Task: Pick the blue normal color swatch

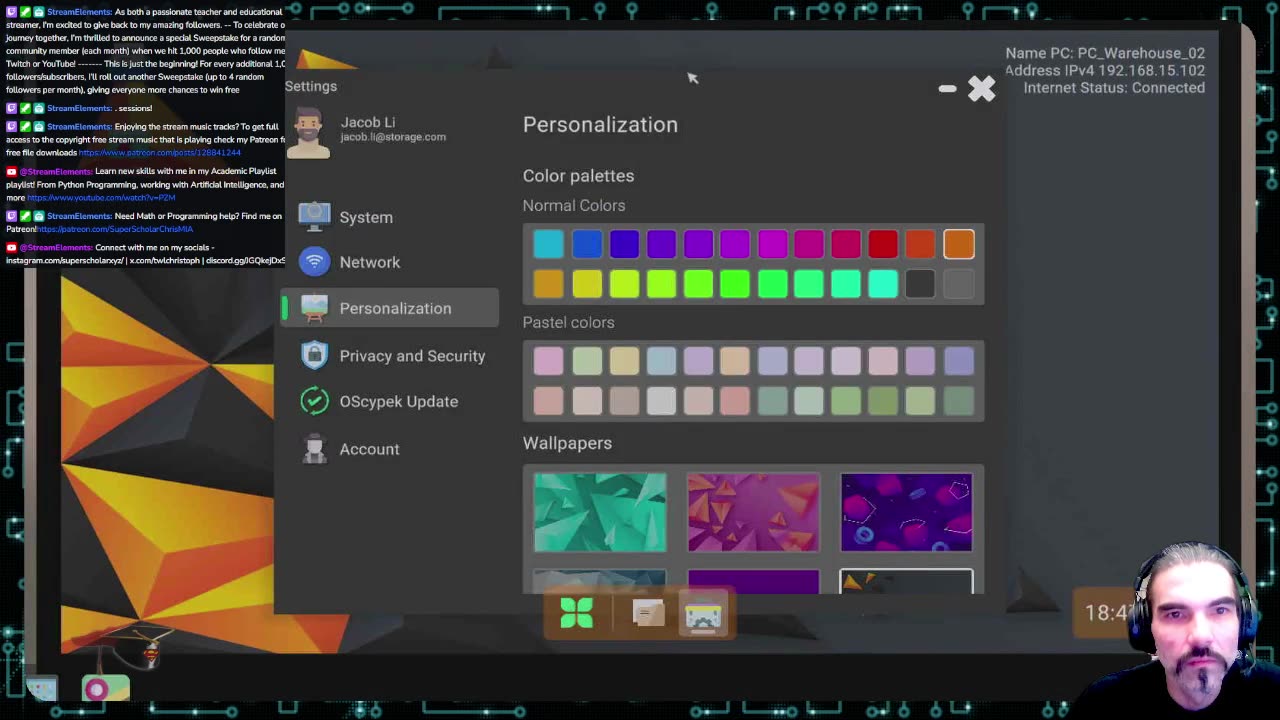Action: tap(587, 244)
